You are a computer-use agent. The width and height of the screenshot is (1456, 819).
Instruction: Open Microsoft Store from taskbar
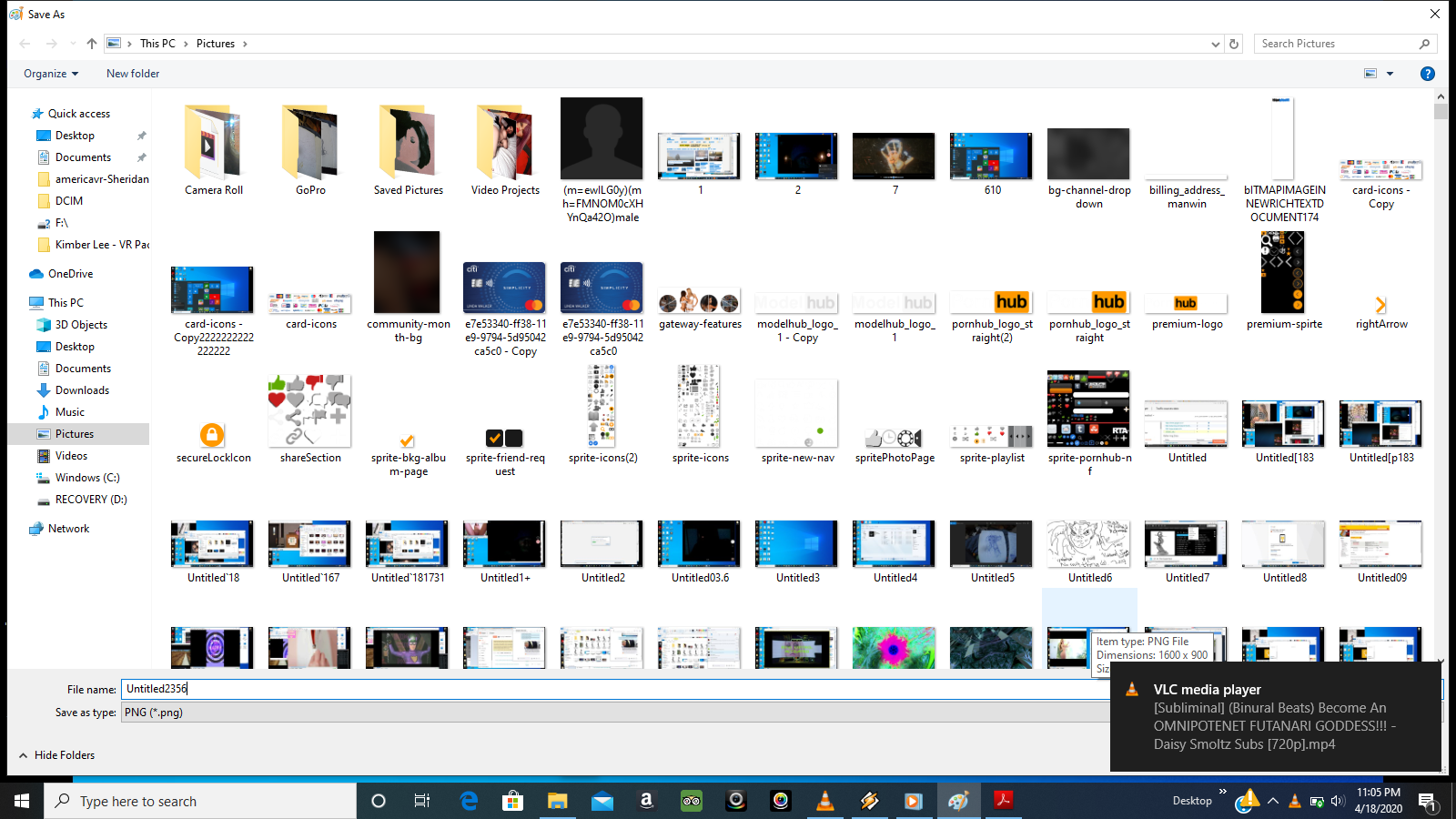pyautogui.click(x=513, y=801)
